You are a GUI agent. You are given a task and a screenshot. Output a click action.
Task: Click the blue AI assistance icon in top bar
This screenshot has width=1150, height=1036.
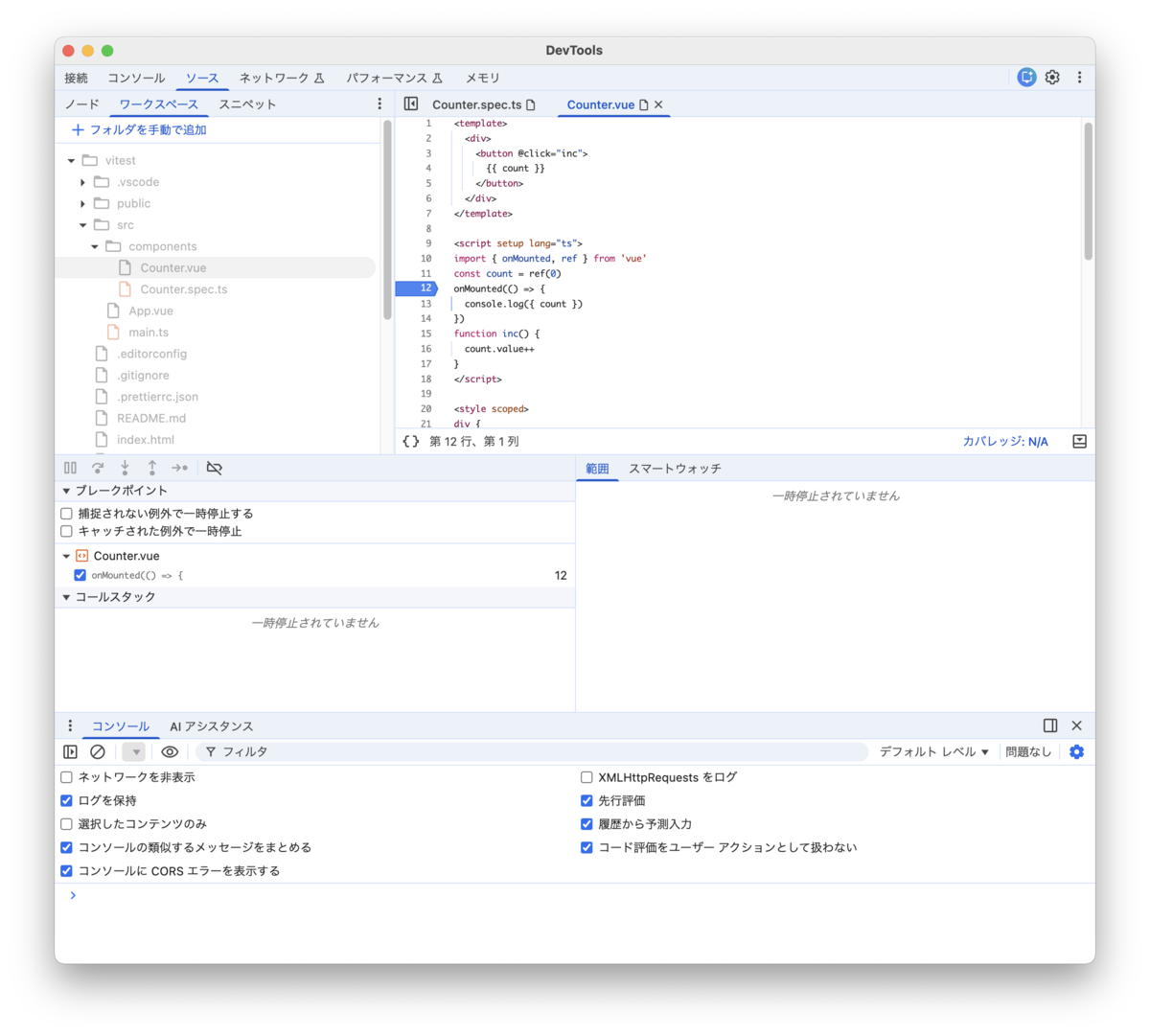coord(1026,78)
